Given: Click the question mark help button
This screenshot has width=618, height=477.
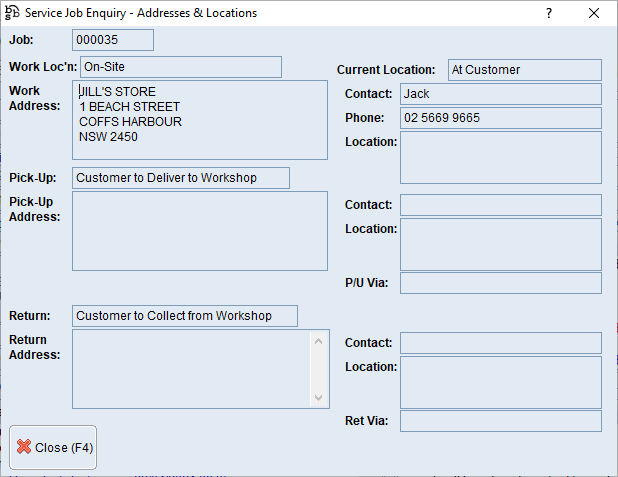Looking at the screenshot, I should pos(549,13).
